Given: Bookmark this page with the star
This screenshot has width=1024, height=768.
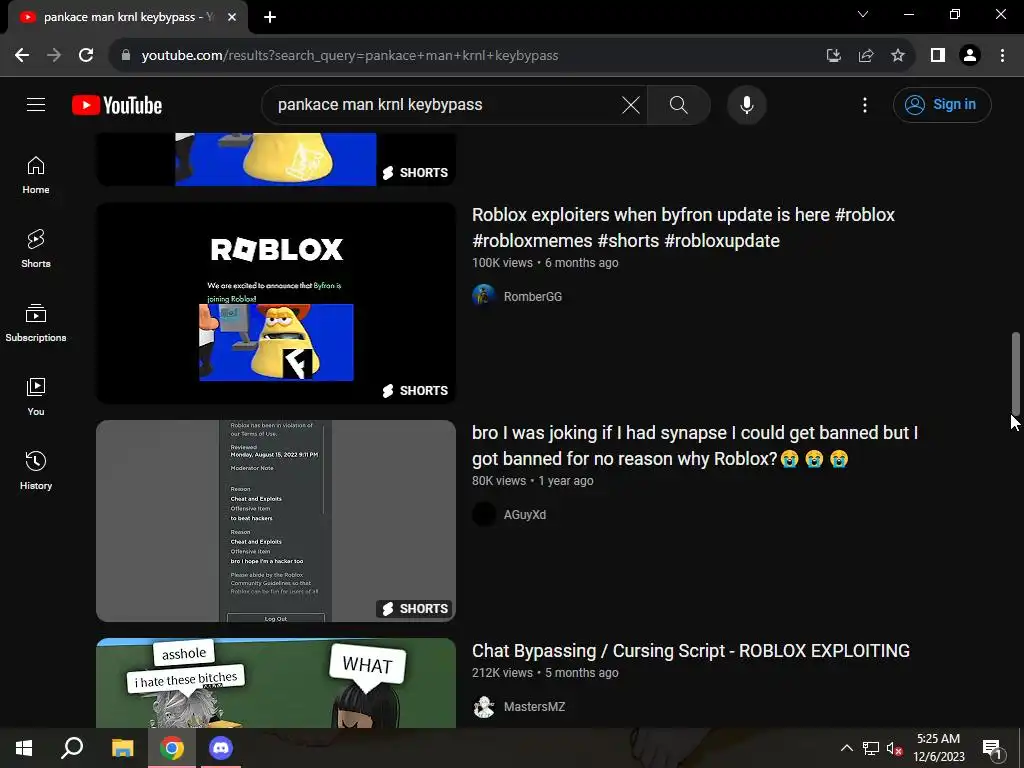Looking at the screenshot, I should [x=898, y=56].
